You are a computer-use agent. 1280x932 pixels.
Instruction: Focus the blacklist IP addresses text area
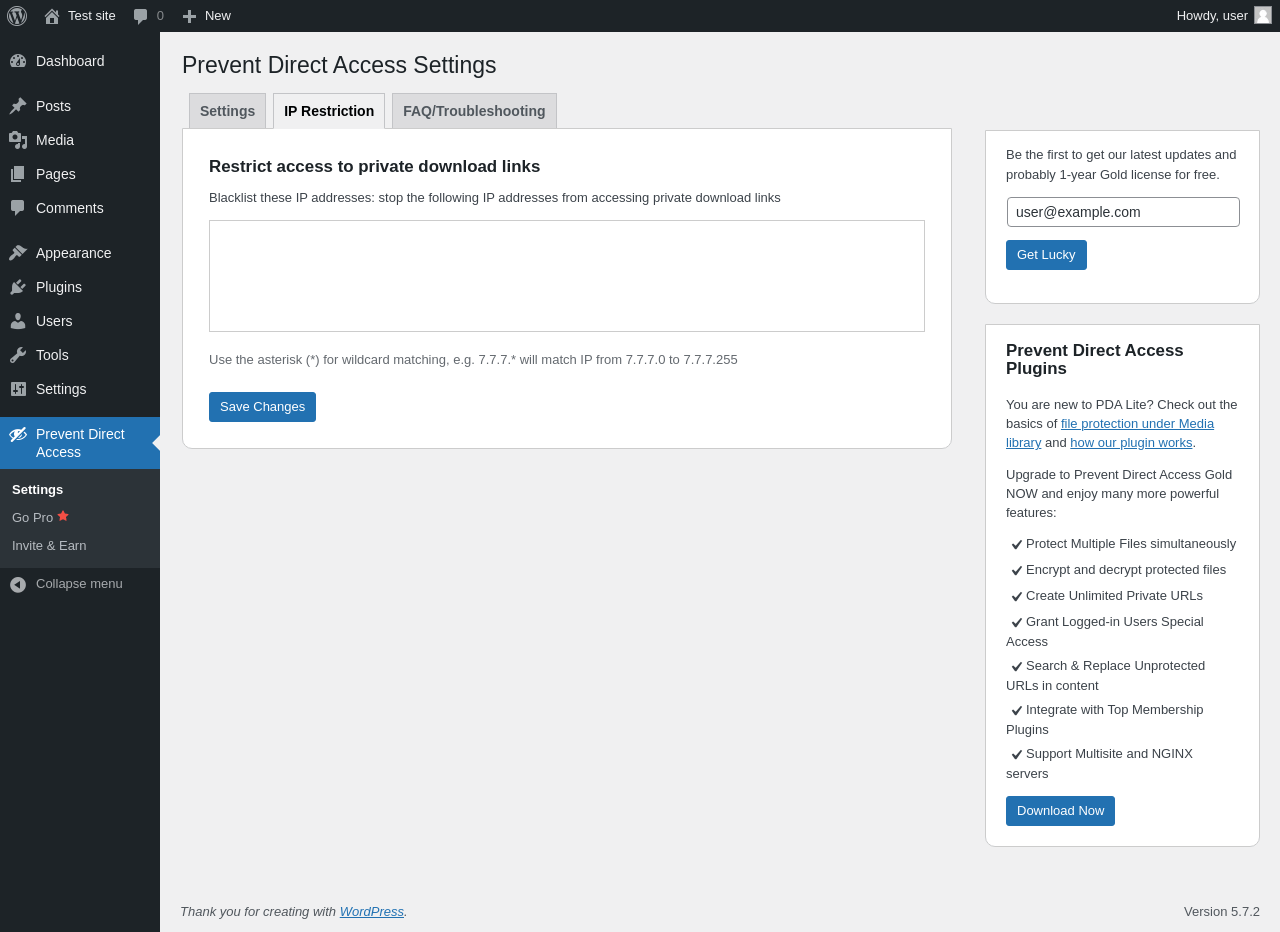[567, 276]
